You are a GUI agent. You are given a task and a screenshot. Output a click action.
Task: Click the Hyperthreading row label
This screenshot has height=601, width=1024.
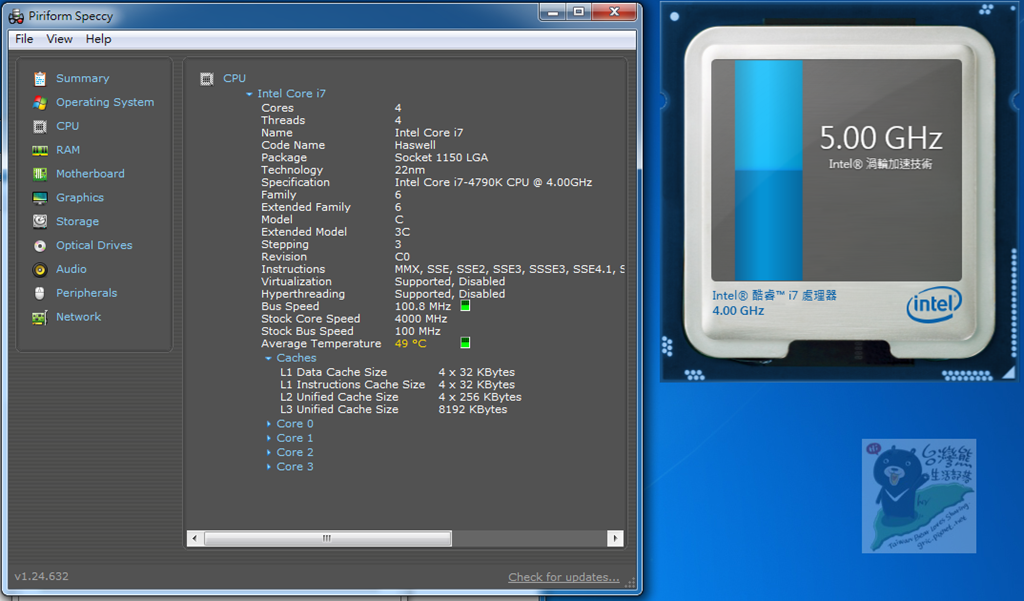click(303, 294)
